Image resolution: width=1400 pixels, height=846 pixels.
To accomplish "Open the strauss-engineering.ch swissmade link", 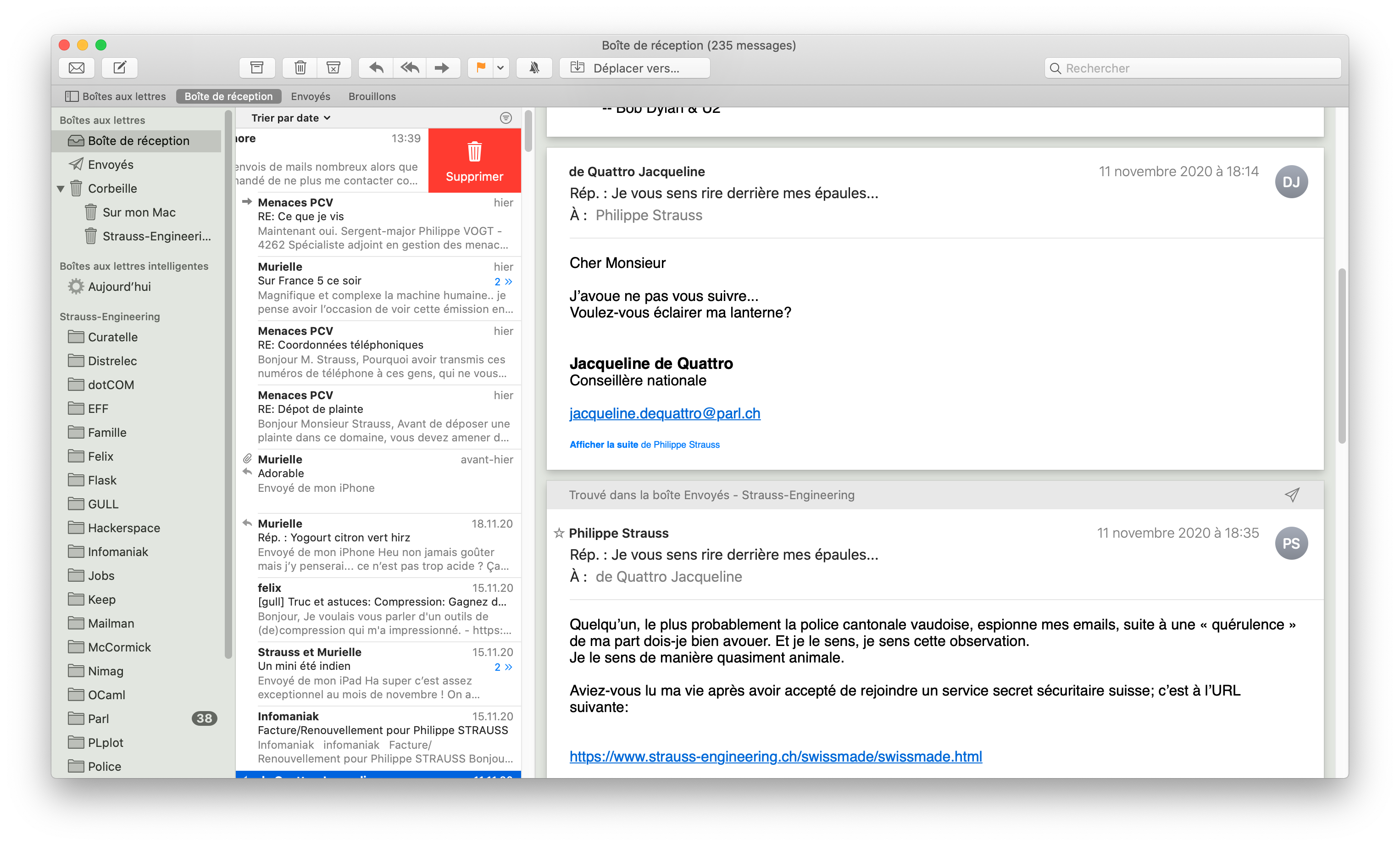I will click(776, 757).
